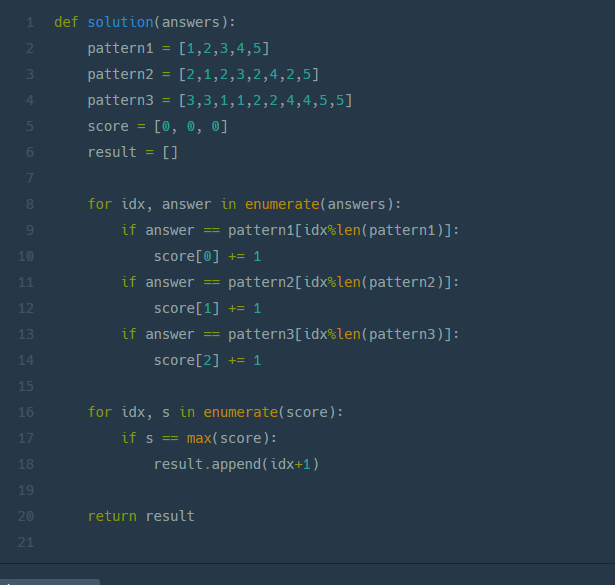Click 'score[0] += 1' statement
Viewport: 615px width, 585px height.
click(x=207, y=256)
